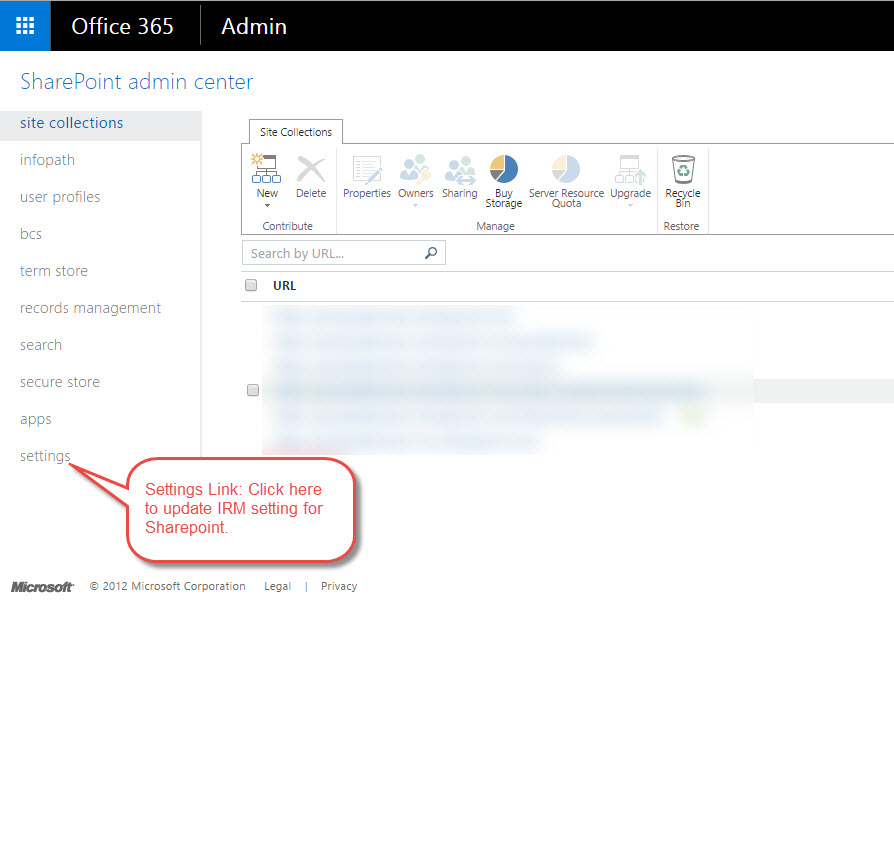Click the search magnifier icon
The width and height of the screenshot is (894, 843).
431,253
